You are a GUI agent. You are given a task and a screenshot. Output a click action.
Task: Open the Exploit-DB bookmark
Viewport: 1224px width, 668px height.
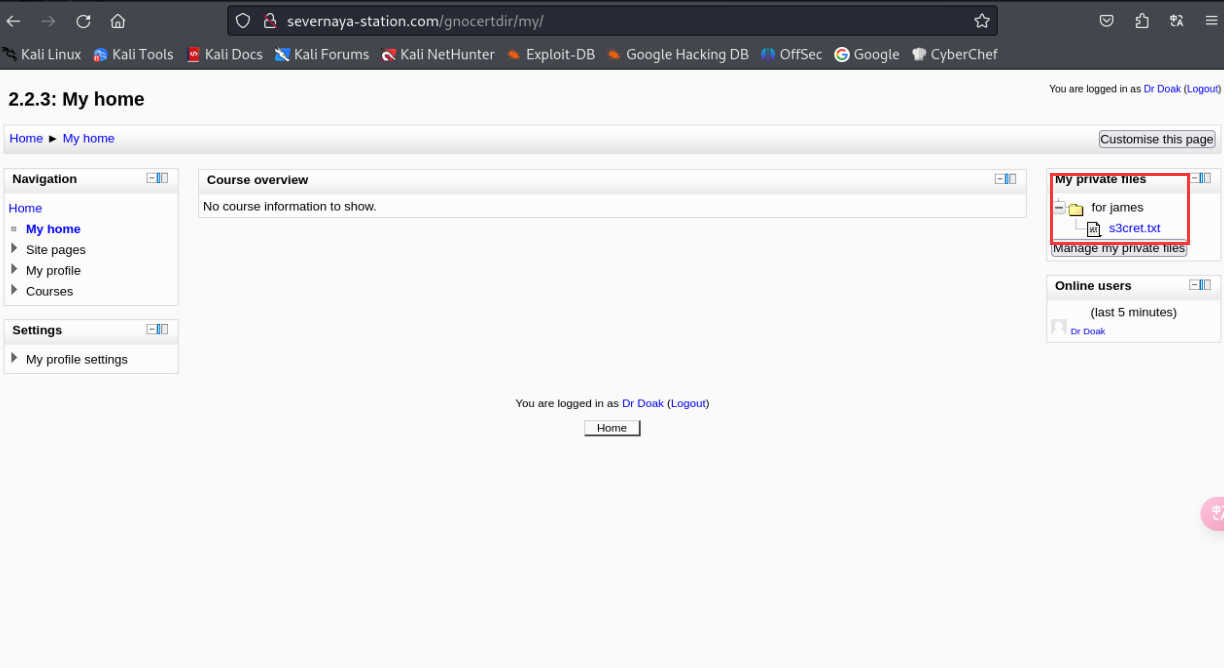[550, 55]
